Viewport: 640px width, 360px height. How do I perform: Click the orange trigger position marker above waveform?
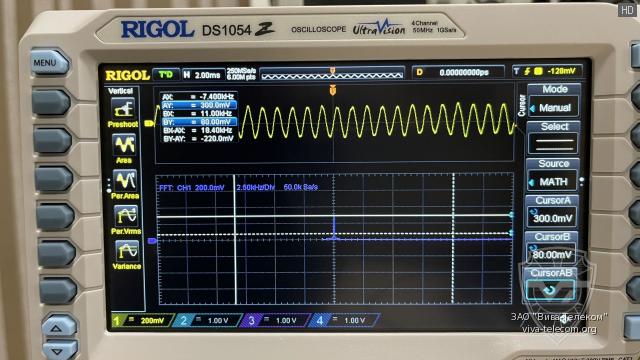pyautogui.click(x=333, y=90)
